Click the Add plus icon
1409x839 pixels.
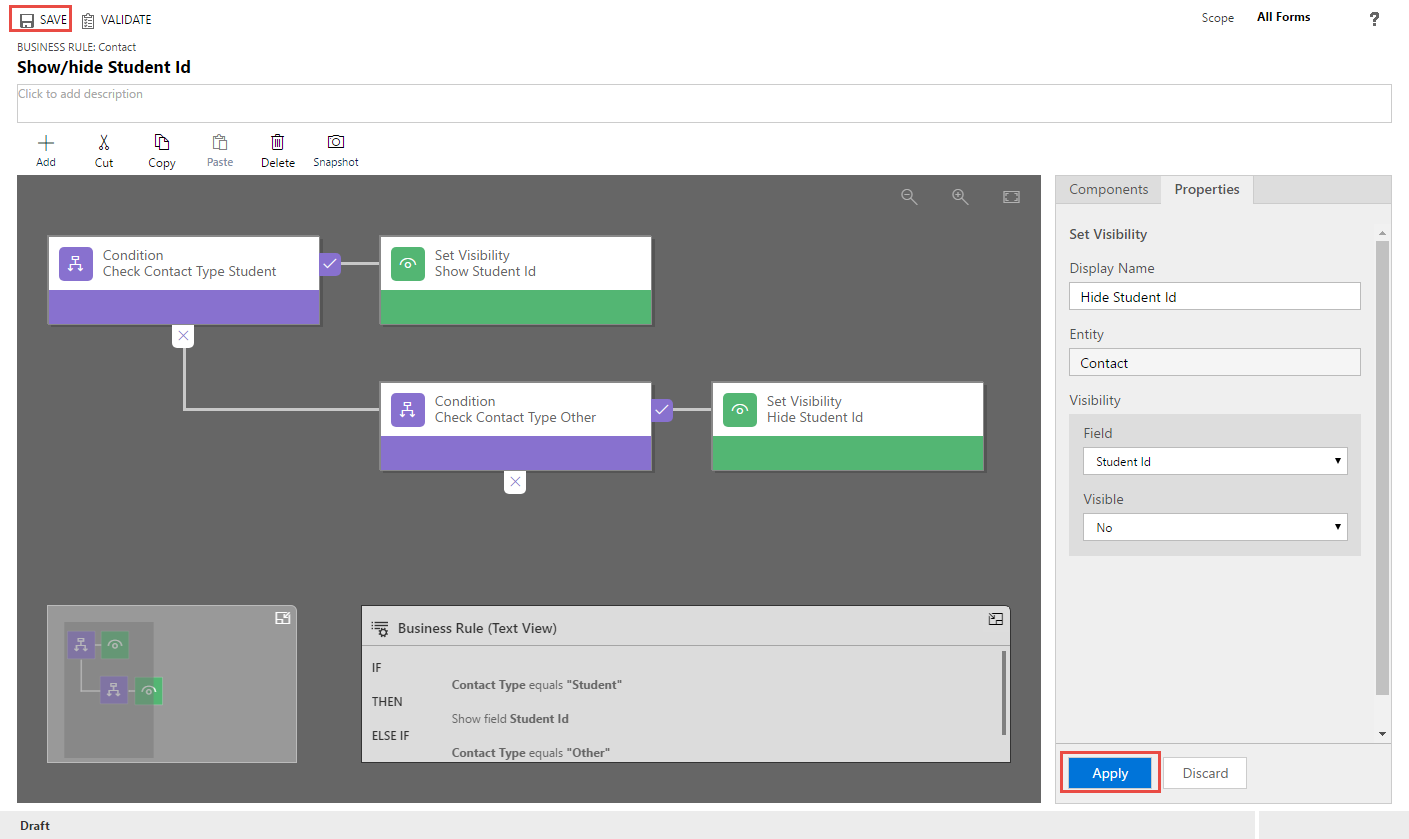pyautogui.click(x=46, y=142)
